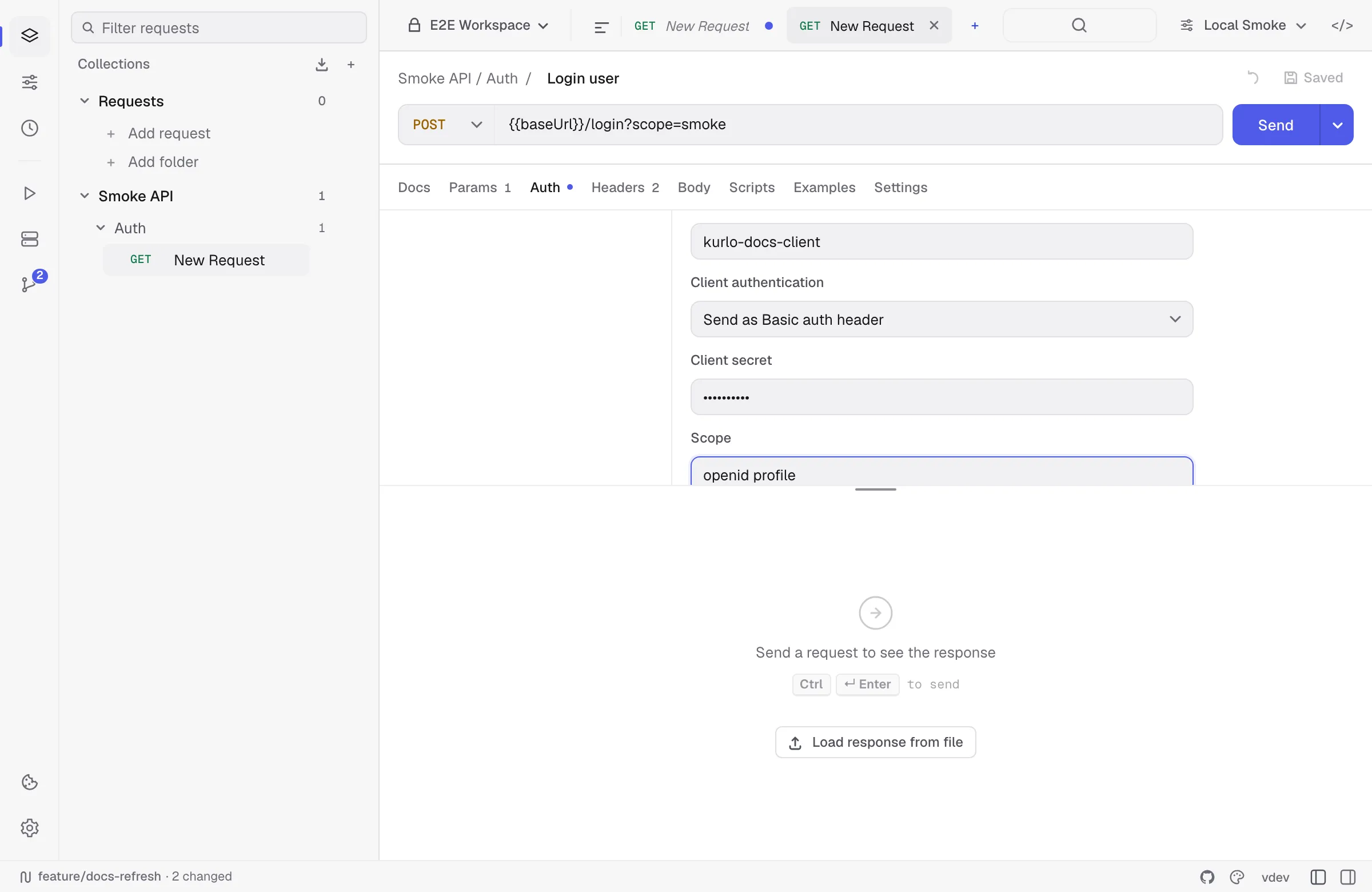Click Add request in Requests
1372x892 pixels.
click(158, 134)
